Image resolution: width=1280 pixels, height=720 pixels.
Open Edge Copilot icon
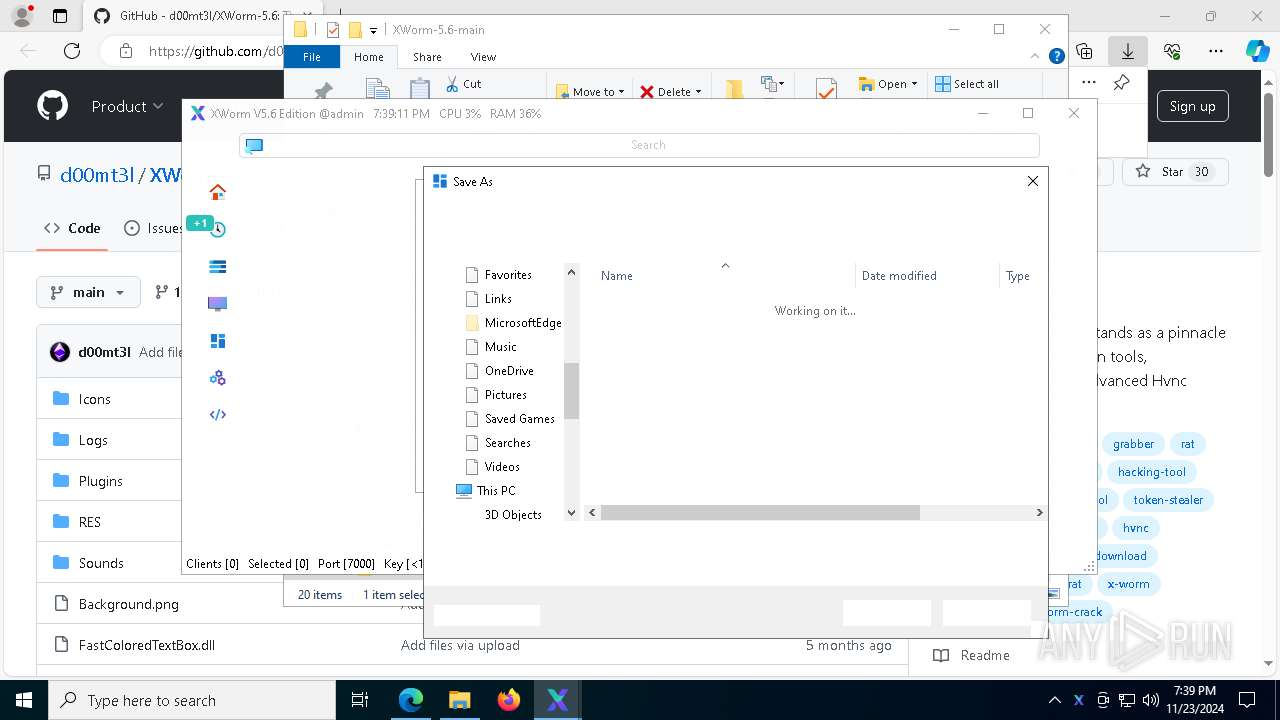click(1257, 51)
